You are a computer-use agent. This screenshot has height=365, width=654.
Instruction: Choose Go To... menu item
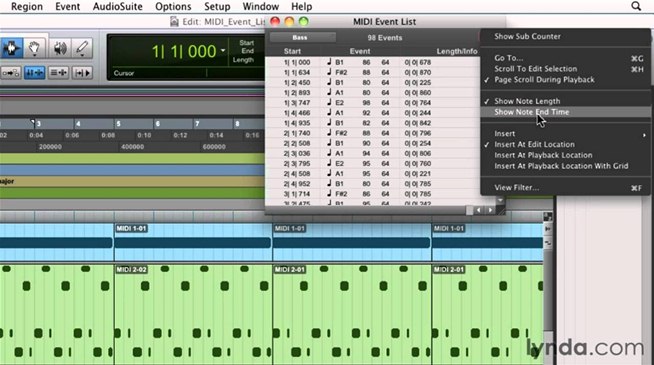(x=565, y=58)
